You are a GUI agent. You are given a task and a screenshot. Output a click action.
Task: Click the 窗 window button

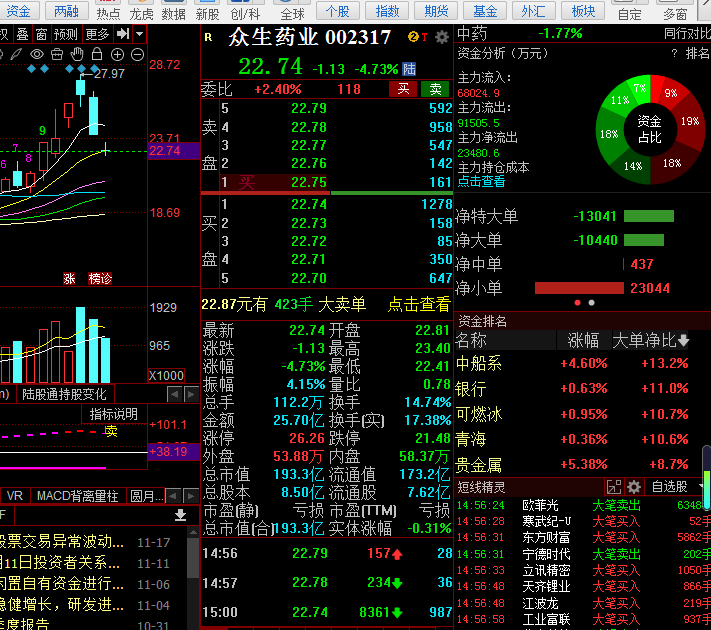42,34
